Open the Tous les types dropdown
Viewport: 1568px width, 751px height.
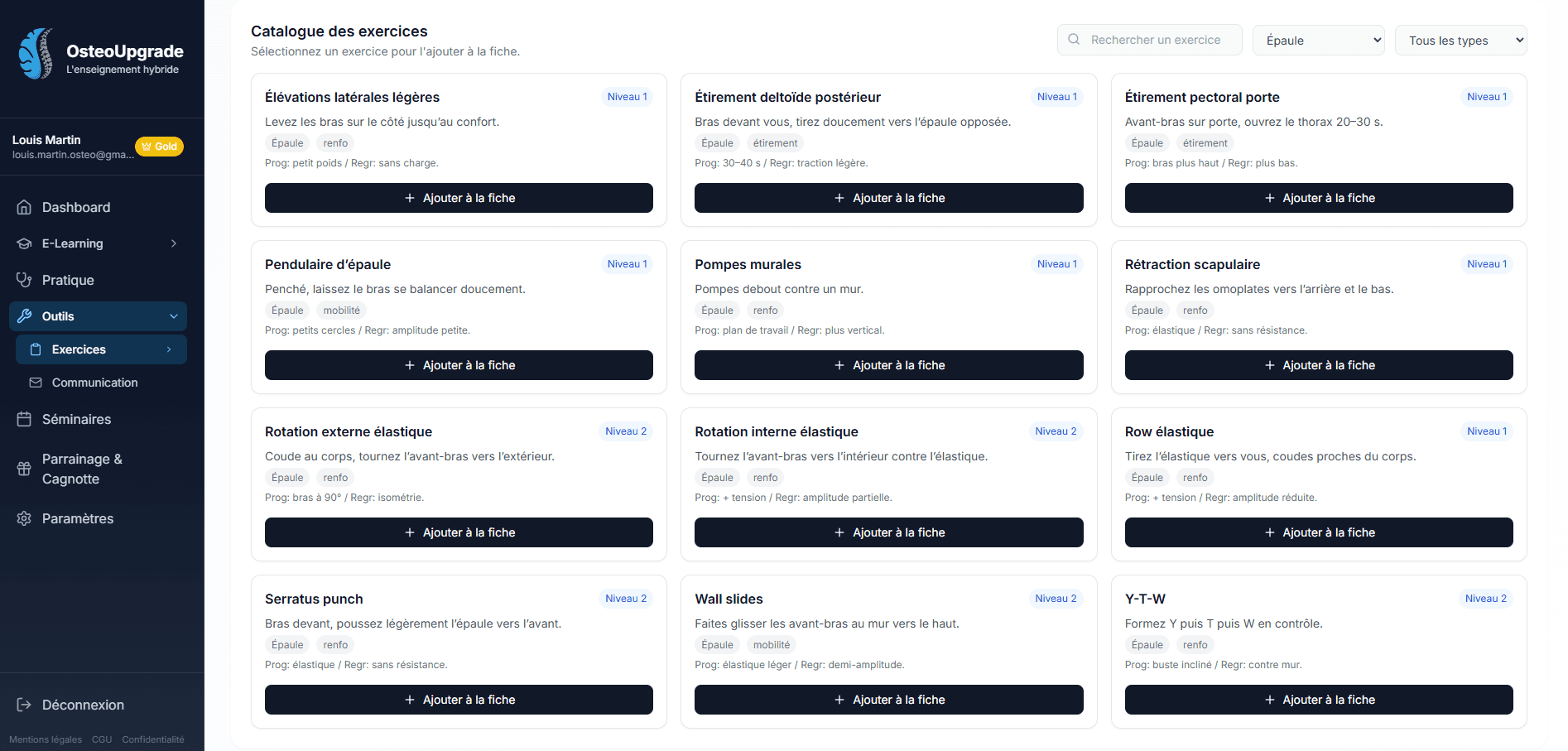tap(1460, 40)
